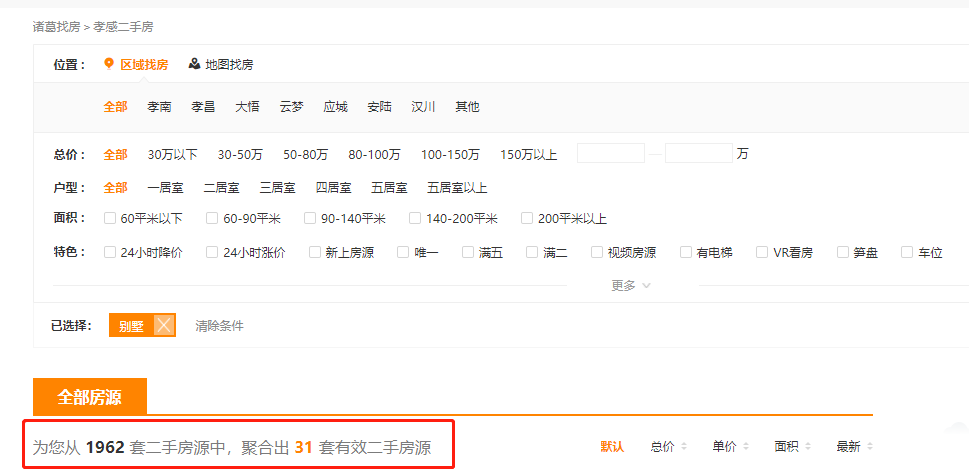Screen dimensions: 969x470
Task: Sort listings by 总价 arrows
Action: 684,447
